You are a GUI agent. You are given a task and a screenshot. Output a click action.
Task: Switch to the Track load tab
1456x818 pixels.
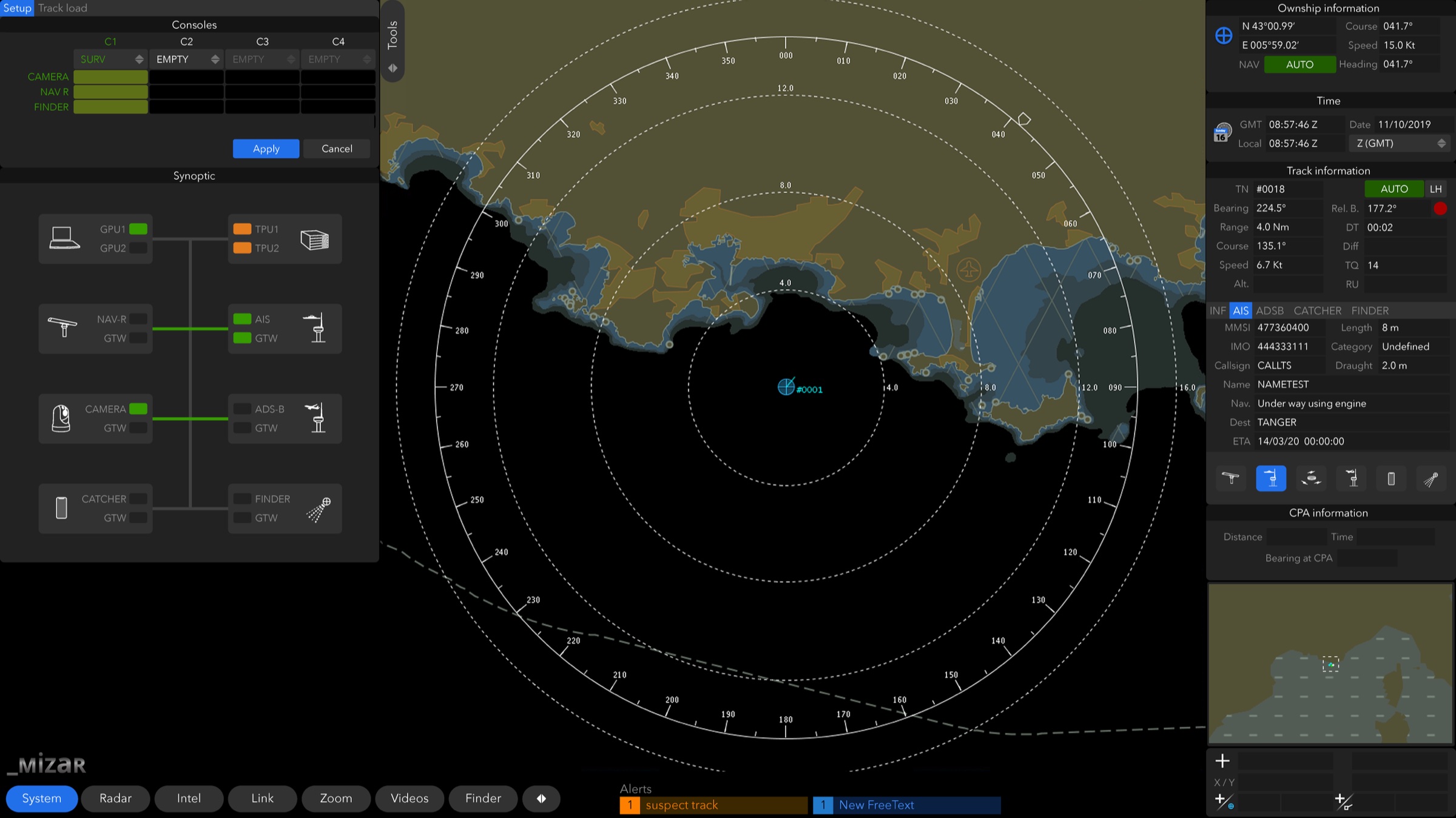click(62, 8)
